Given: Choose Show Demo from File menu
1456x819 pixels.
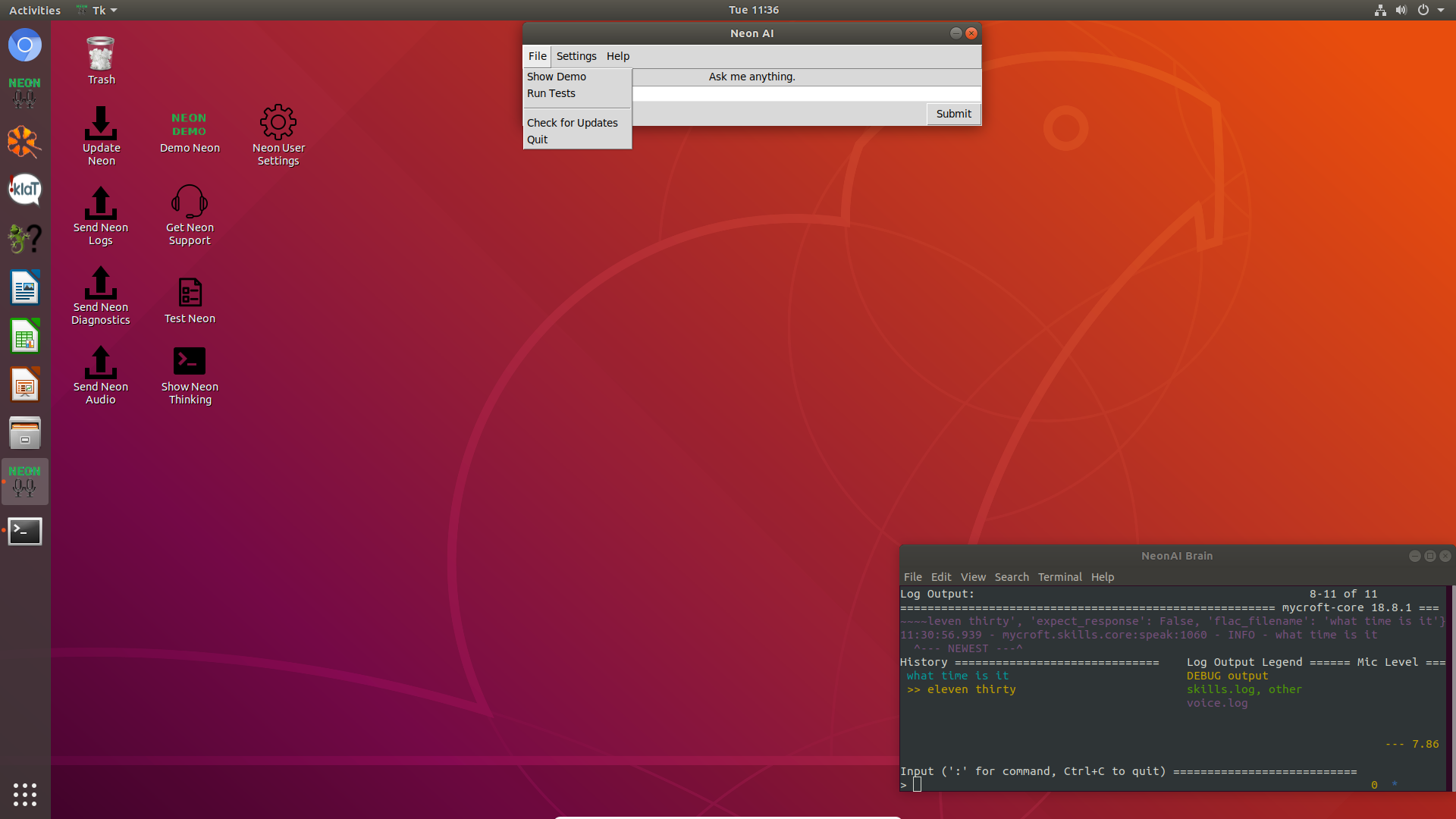Looking at the screenshot, I should (x=577, y=77).
